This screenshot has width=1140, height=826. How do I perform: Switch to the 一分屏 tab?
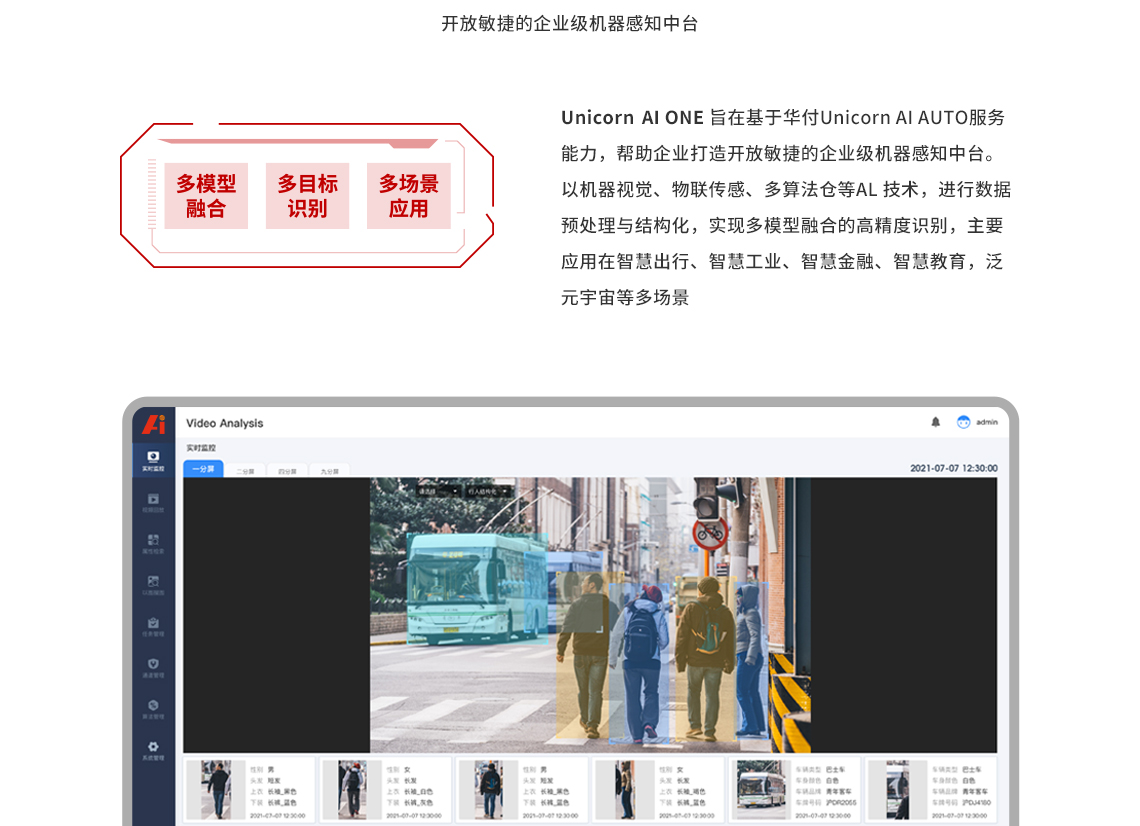203,469
